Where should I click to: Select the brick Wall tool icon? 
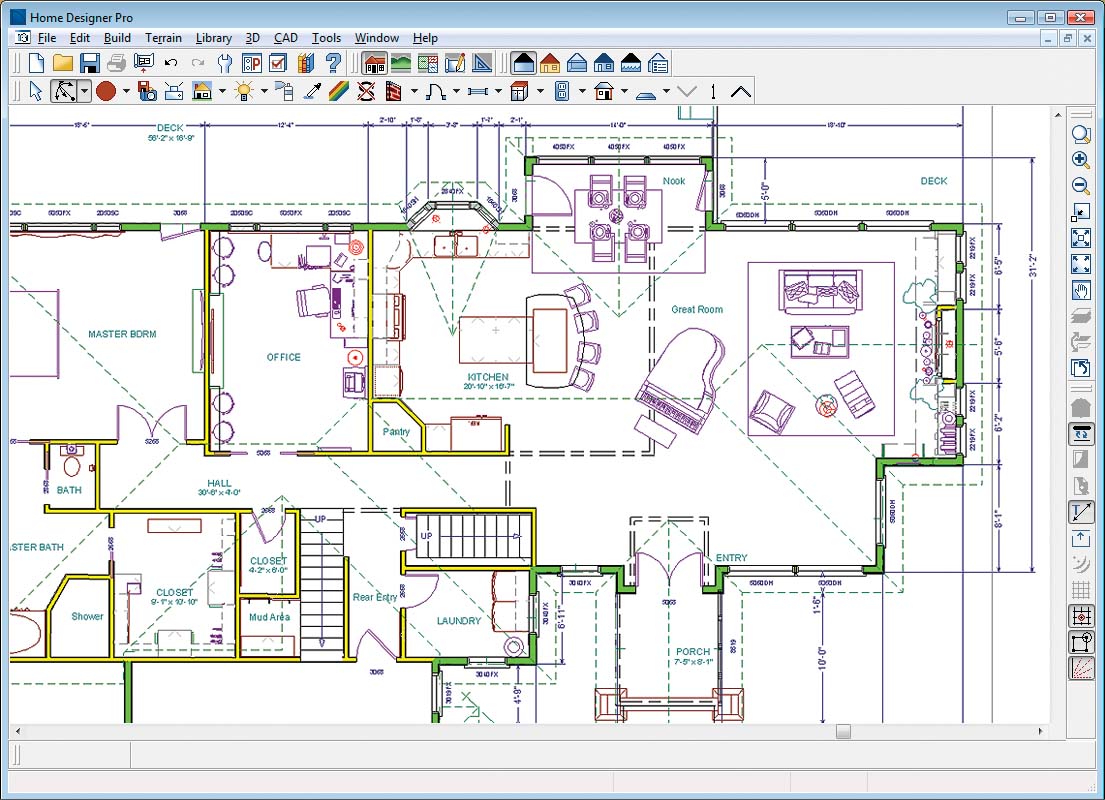click(x=394, y=91)
